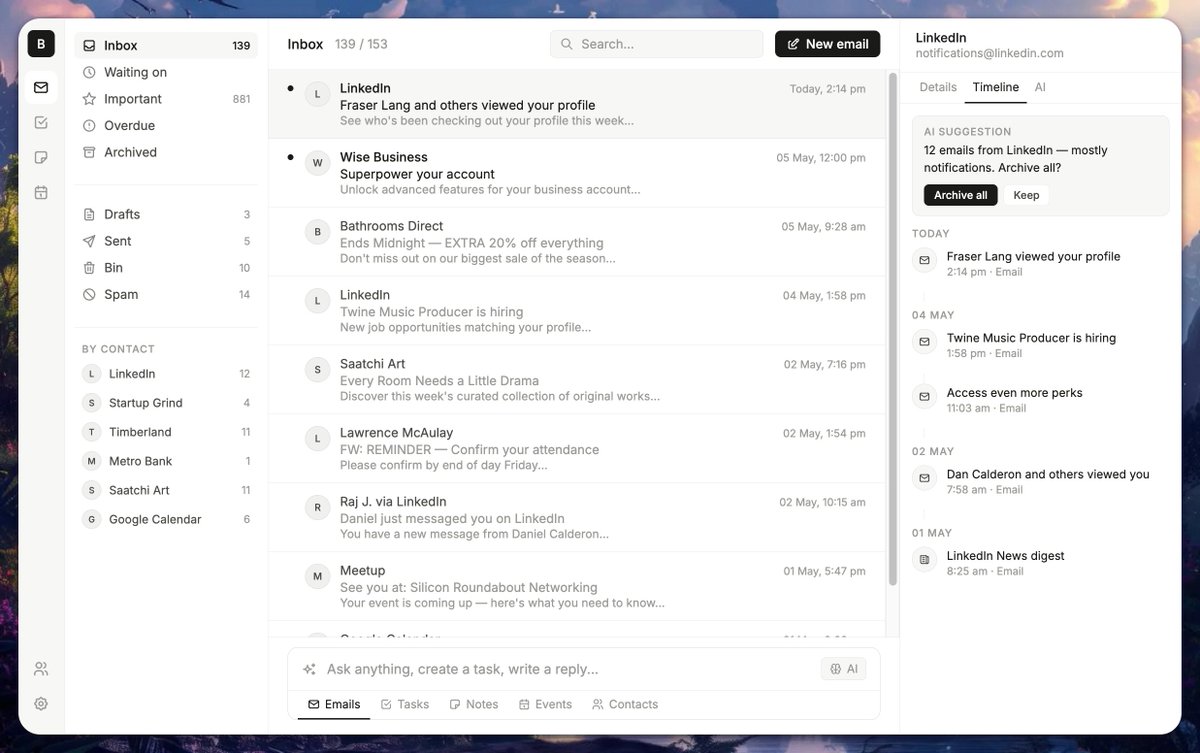Screen dimensions: 1200x753
Task: Click the sparkle icon in the ask bar
Action: (x=309, y=669)
